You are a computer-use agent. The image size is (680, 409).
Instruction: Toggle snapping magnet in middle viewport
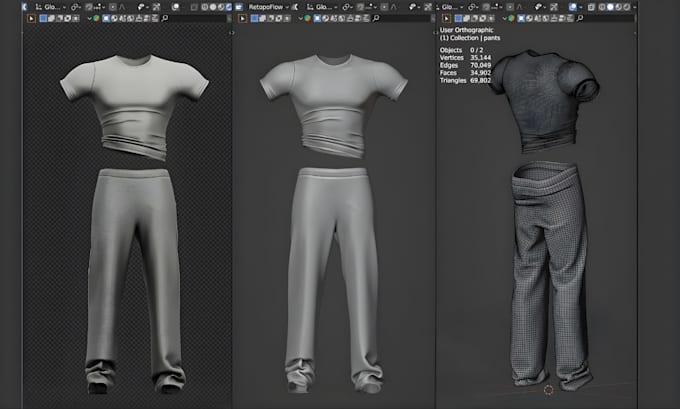pos(360,7)
